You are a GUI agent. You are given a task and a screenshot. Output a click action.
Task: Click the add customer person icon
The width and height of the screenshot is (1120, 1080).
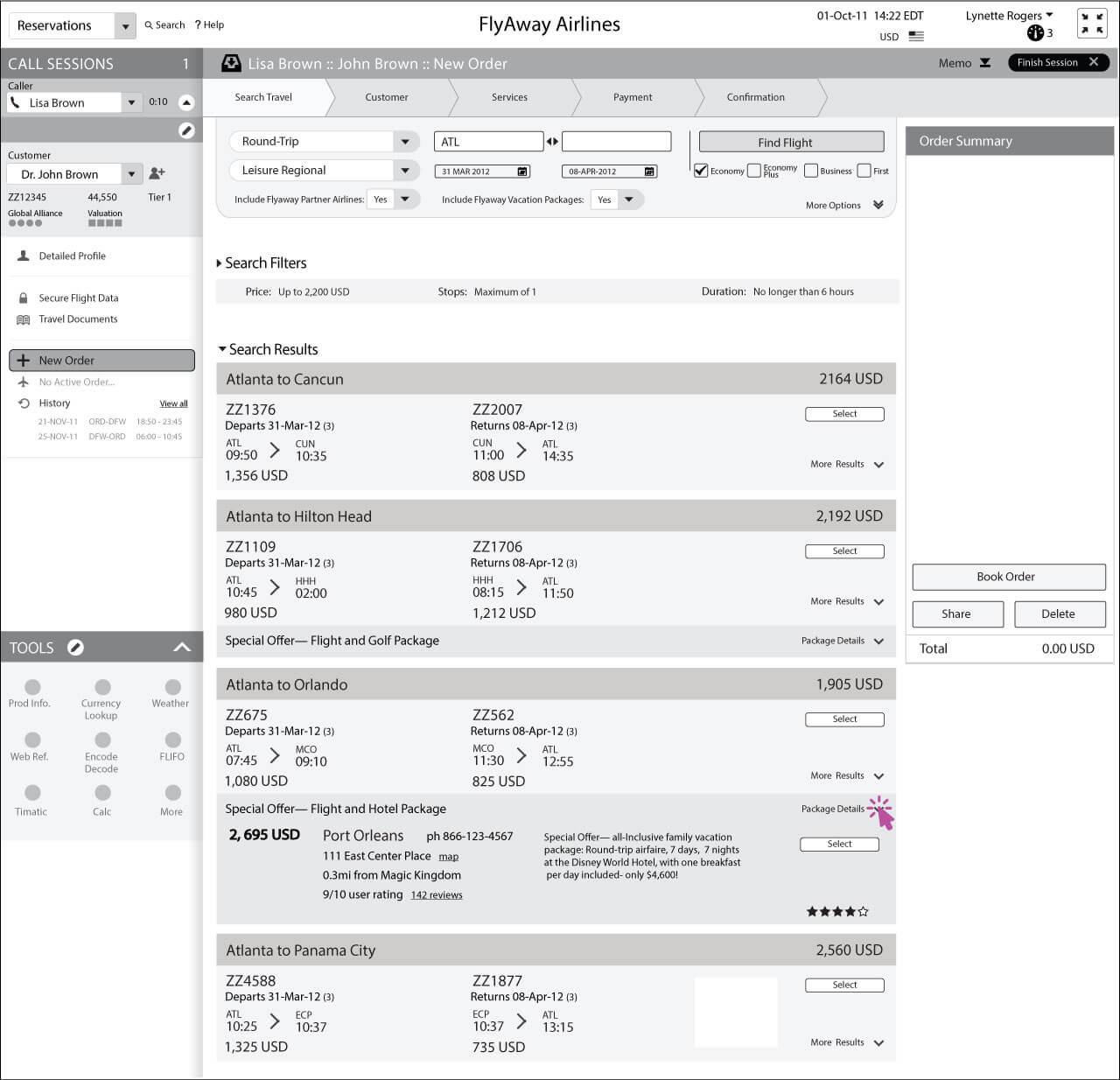(x=157, y=173)
